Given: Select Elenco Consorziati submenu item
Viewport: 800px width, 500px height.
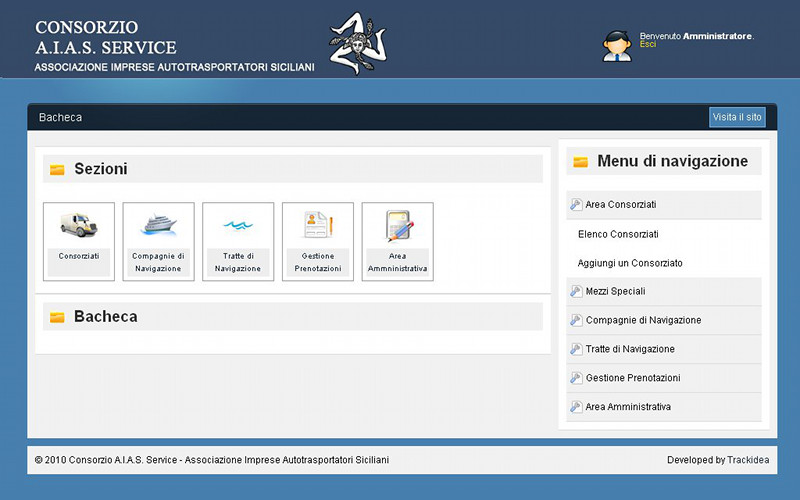Looking at the screenshot, I should tap(618, 234).
